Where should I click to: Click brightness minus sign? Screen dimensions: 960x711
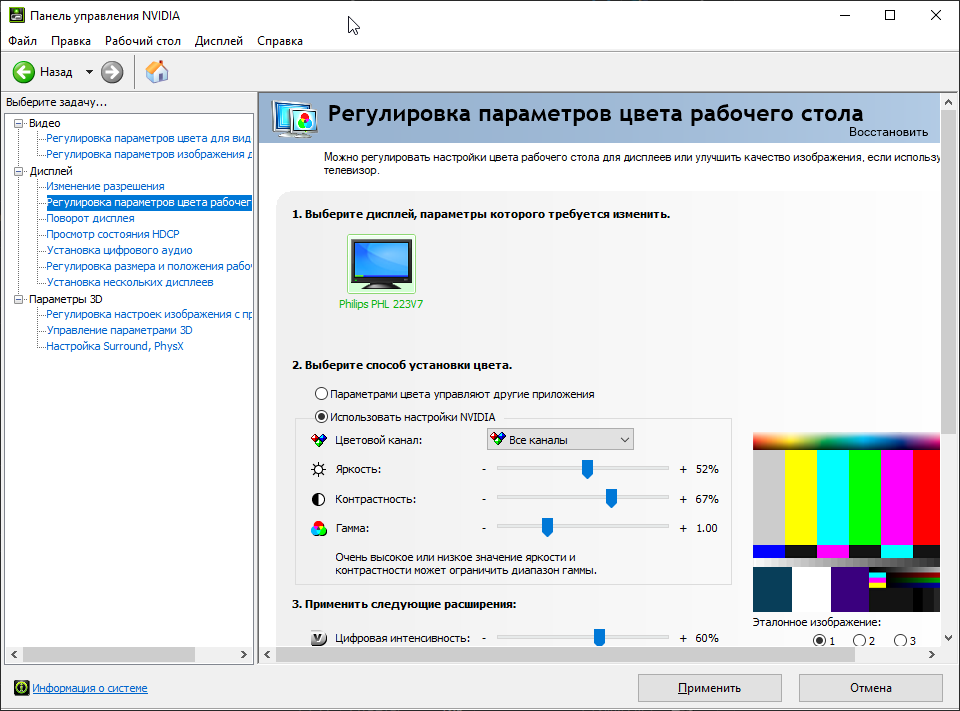point(484,469)
